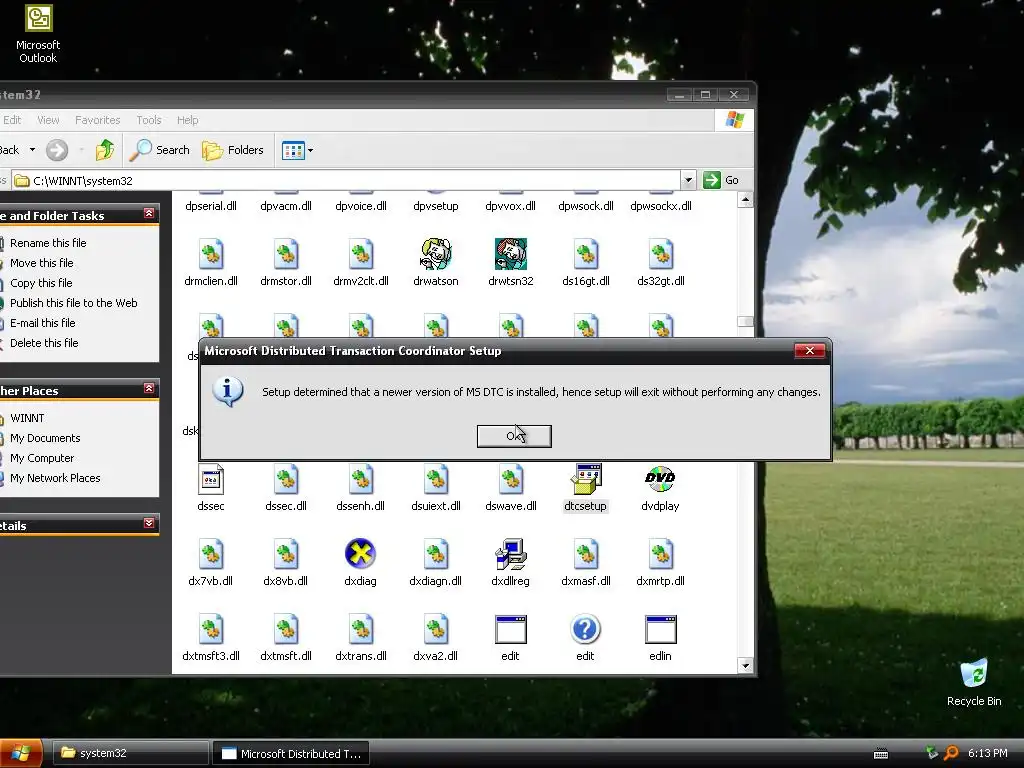Click the Go button next to address bar
The image size is (1024, 768).
[x=721, y=180]
